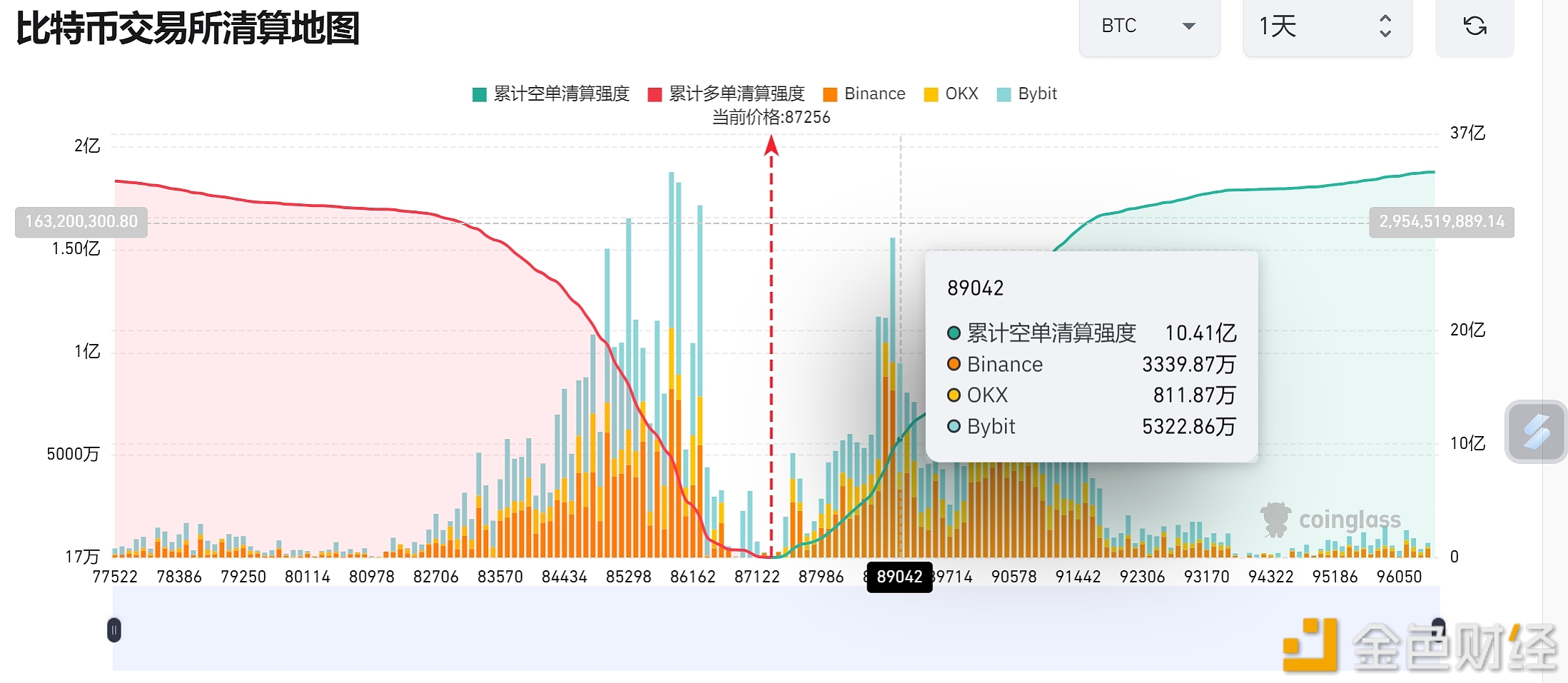
Task: Click the floating blue widget icon on right
Action: pyautogui.click(x=1536, y=432)
